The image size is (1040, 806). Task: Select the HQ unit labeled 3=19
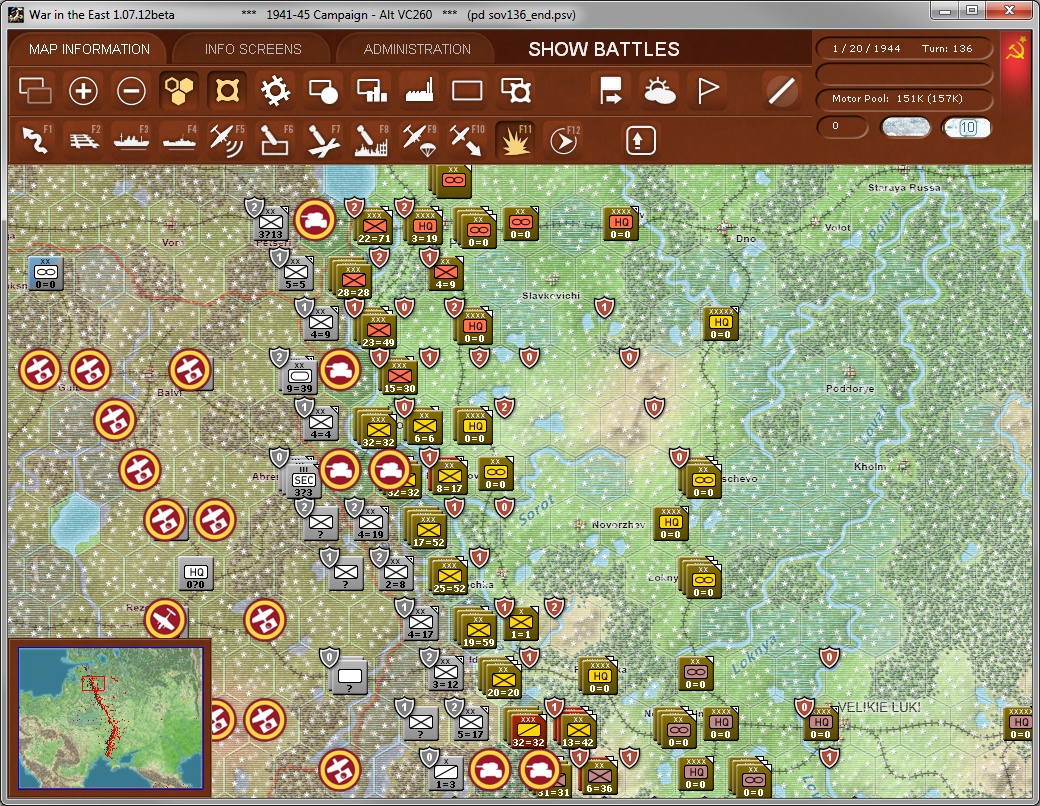(x=424, y=229)
